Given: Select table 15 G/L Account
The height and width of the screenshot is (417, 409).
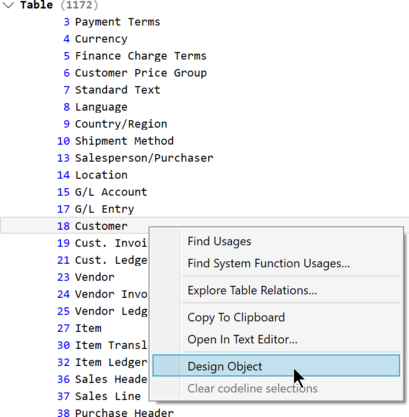Looking at the screenshot, I should tap(102, 192).
